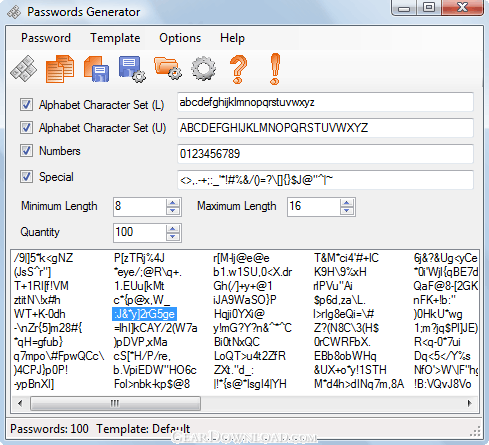Click the uppercase alphabet characters field
The width and height of the screenshot is (489, 445).
tap(325, 128)
